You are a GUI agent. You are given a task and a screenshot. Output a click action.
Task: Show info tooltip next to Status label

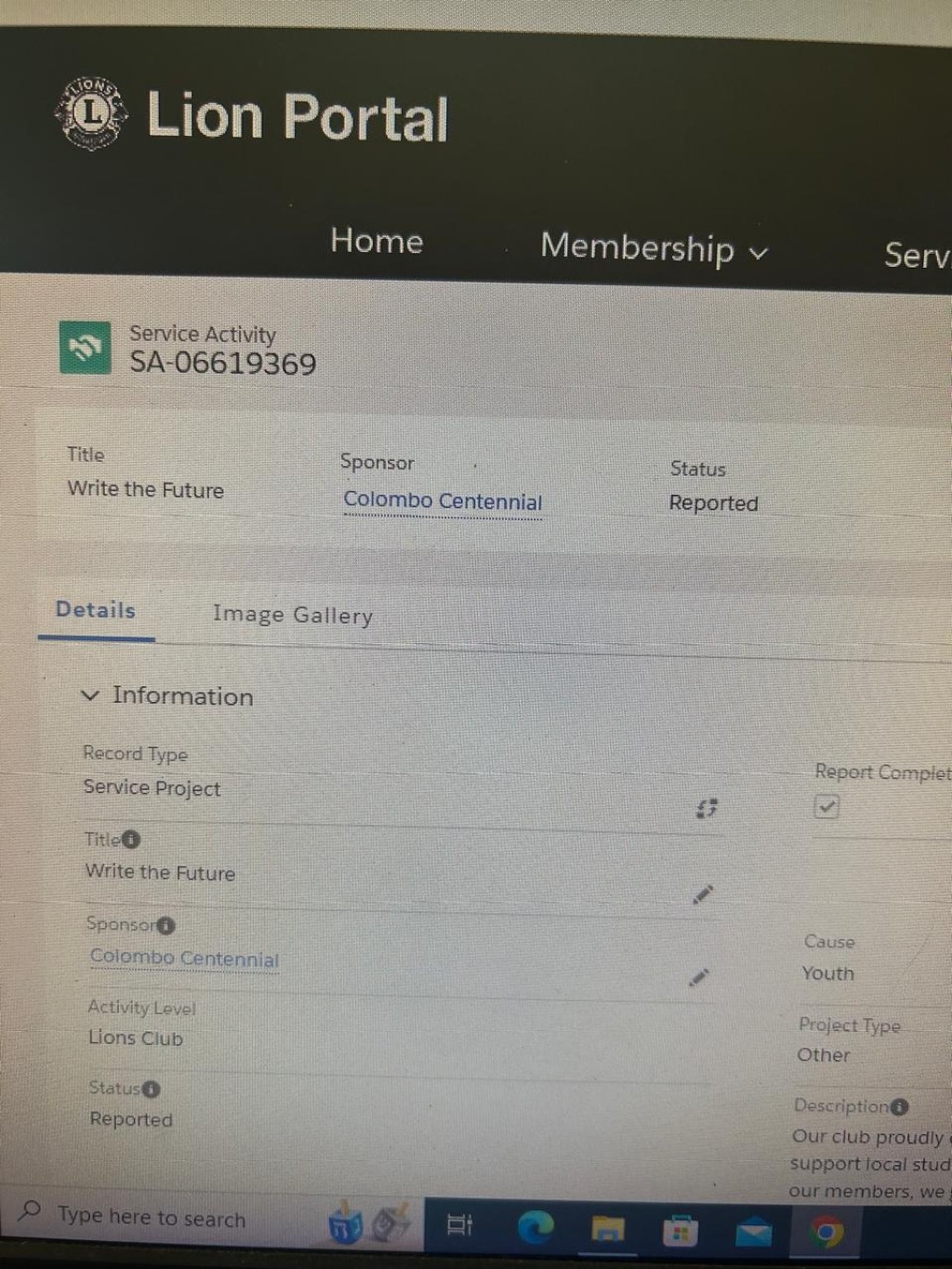[x=151, y=1089]
